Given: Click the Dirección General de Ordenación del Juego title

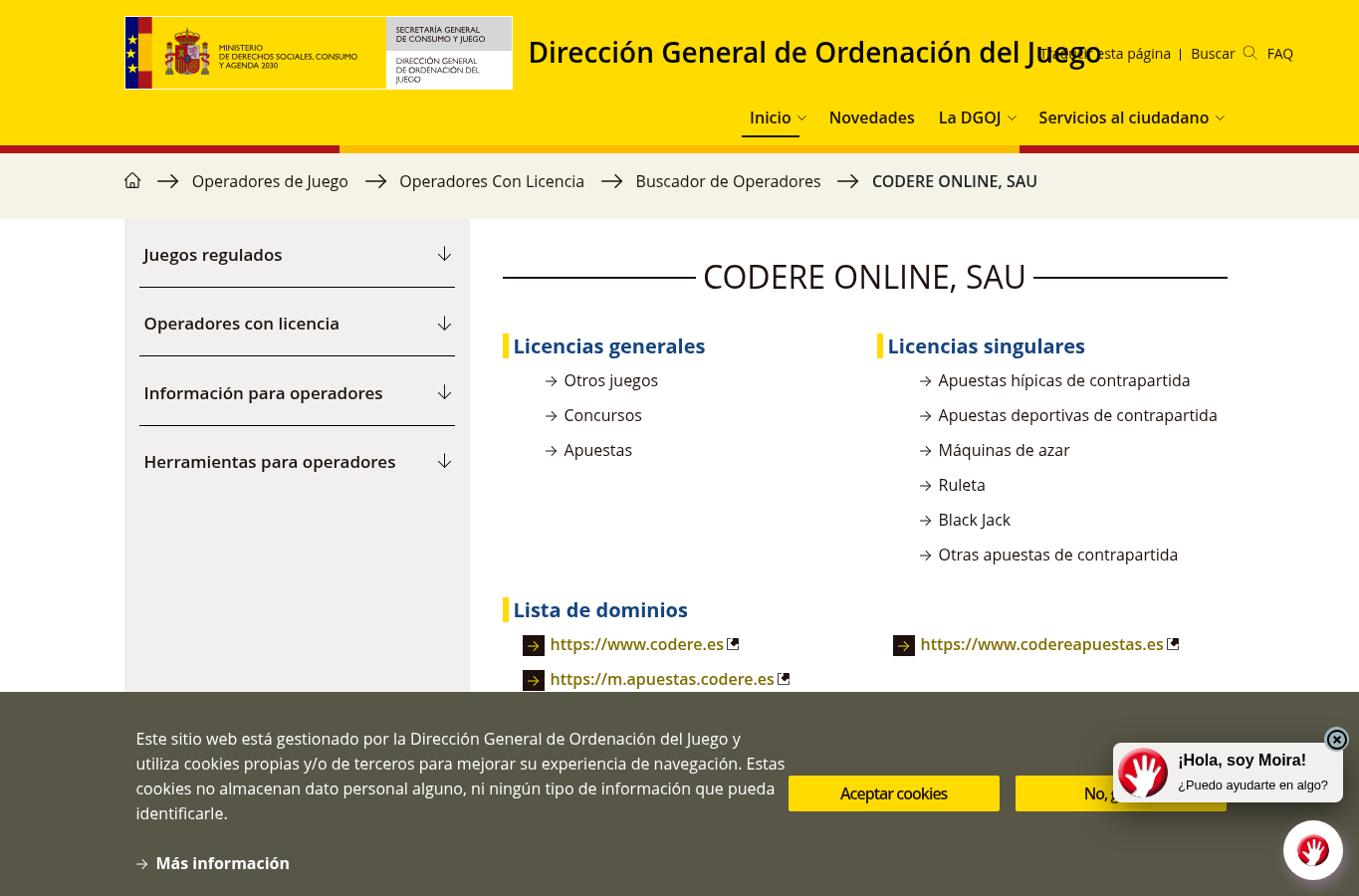Looking at the screenshot, I should [814, 53].
